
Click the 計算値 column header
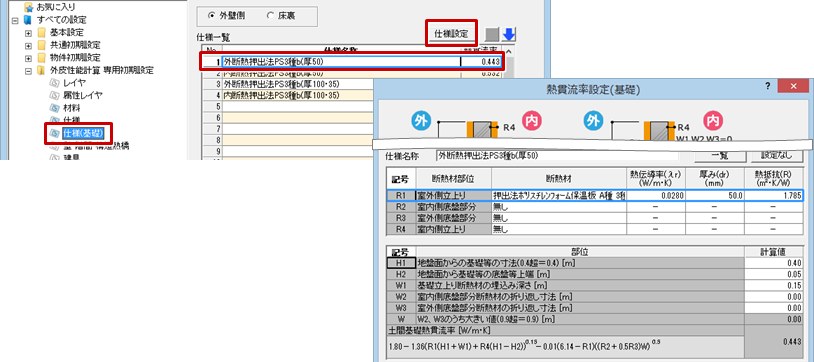pos(774,252)
